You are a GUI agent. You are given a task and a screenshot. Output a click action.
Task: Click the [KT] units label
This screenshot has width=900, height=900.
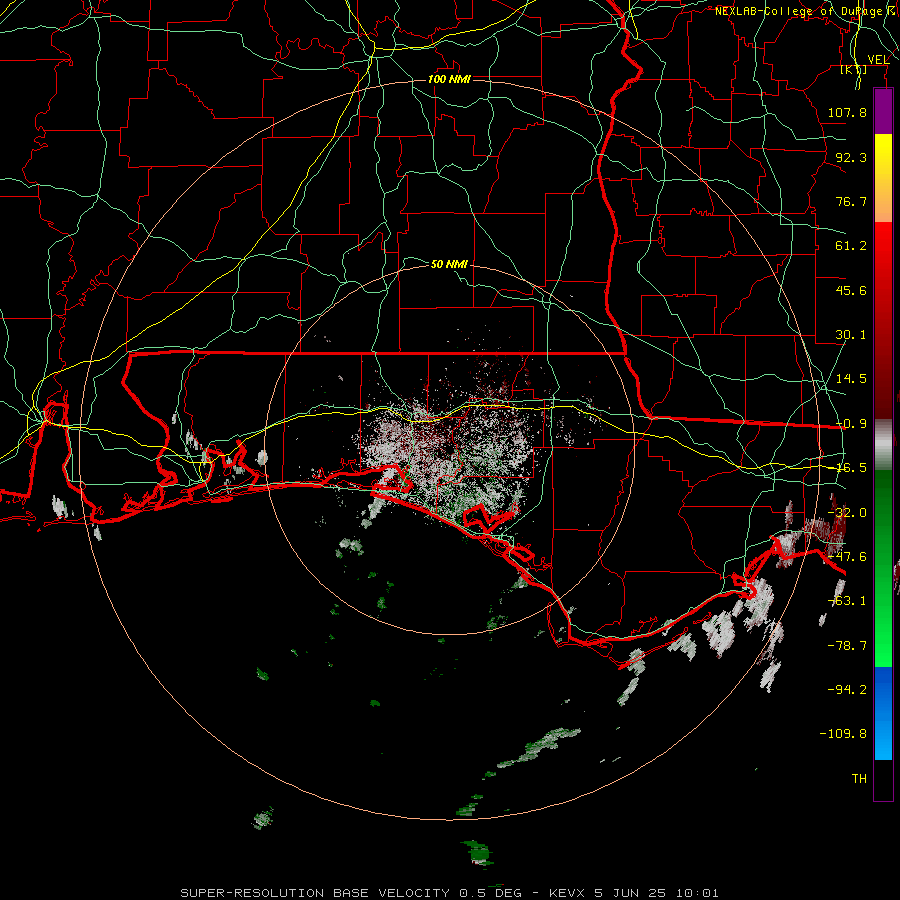854,70
